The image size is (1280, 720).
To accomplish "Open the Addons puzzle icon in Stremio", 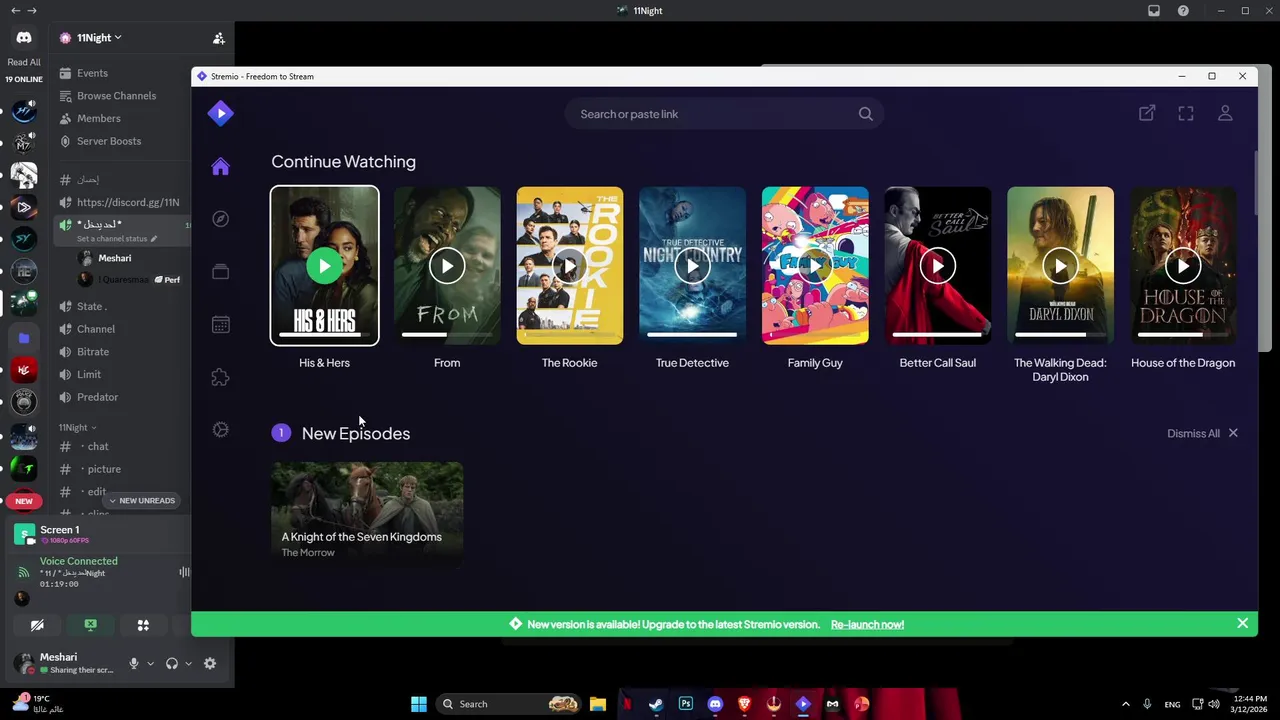I will (220, 377).
